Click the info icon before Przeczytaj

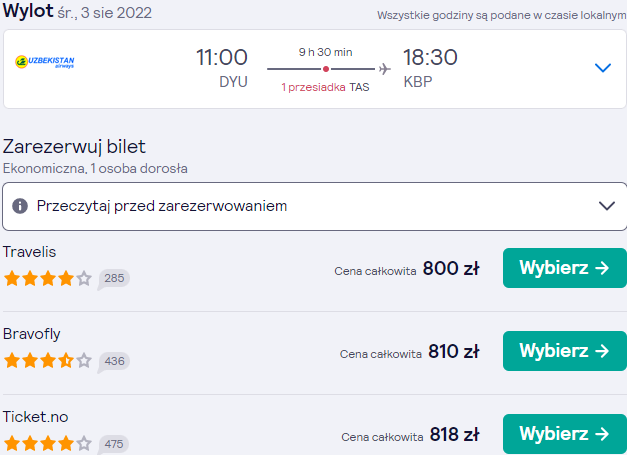pos(20,206)
